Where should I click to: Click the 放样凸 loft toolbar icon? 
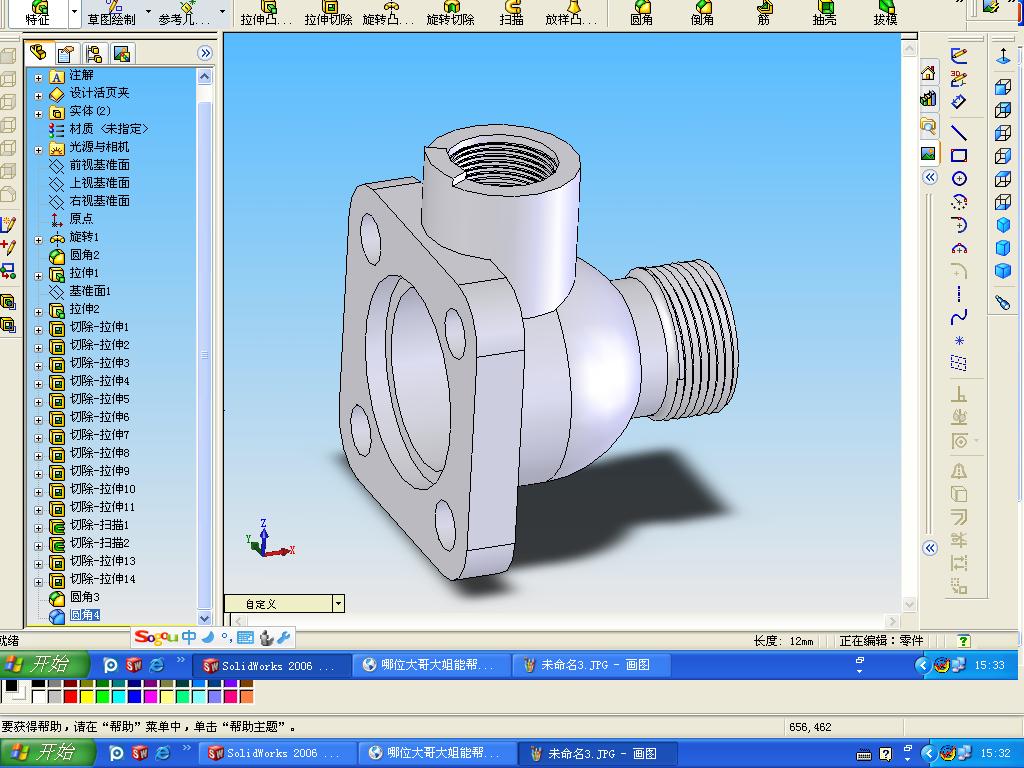(571, 12)
